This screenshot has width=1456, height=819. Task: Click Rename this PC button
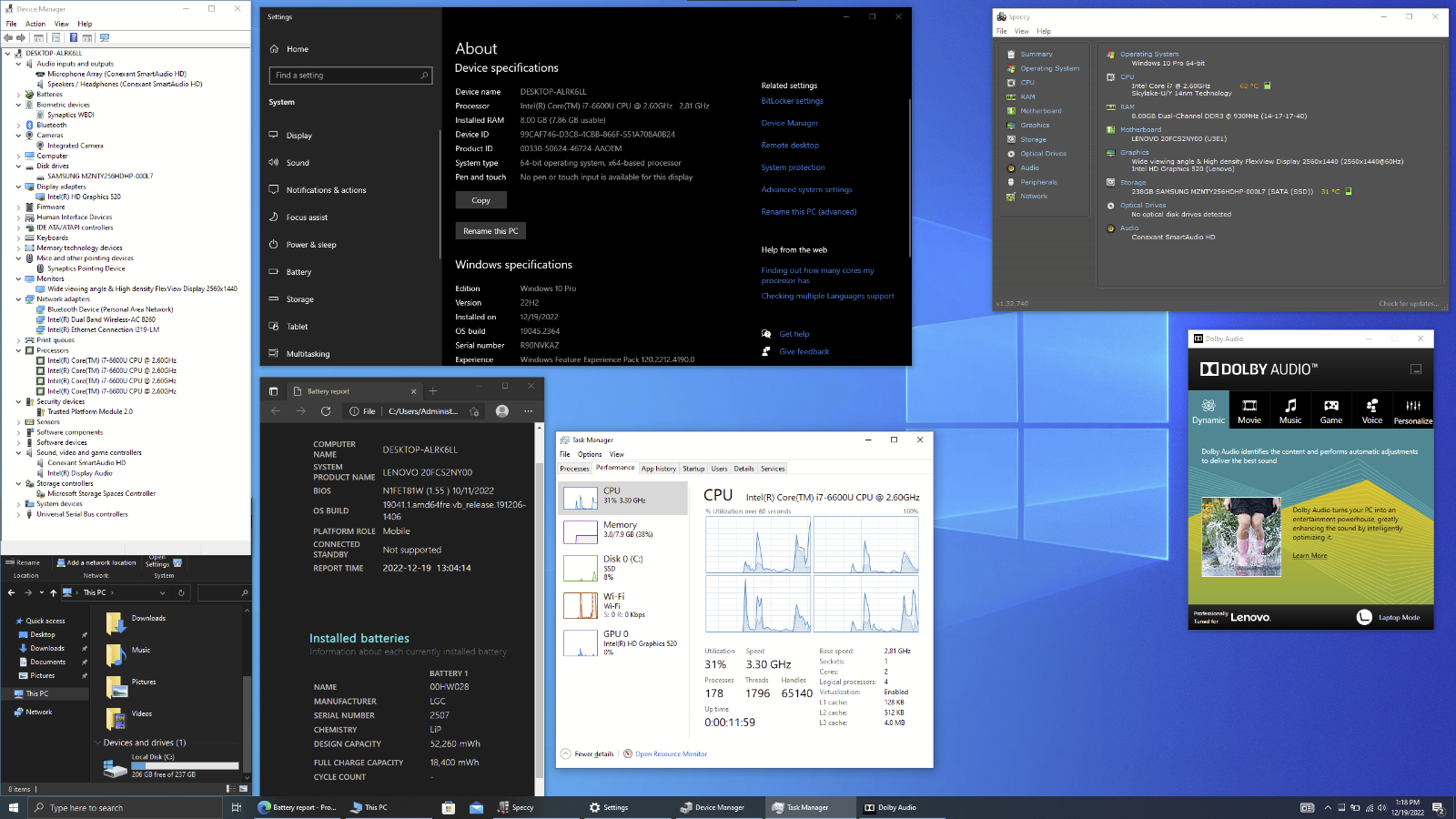(490, 231)
